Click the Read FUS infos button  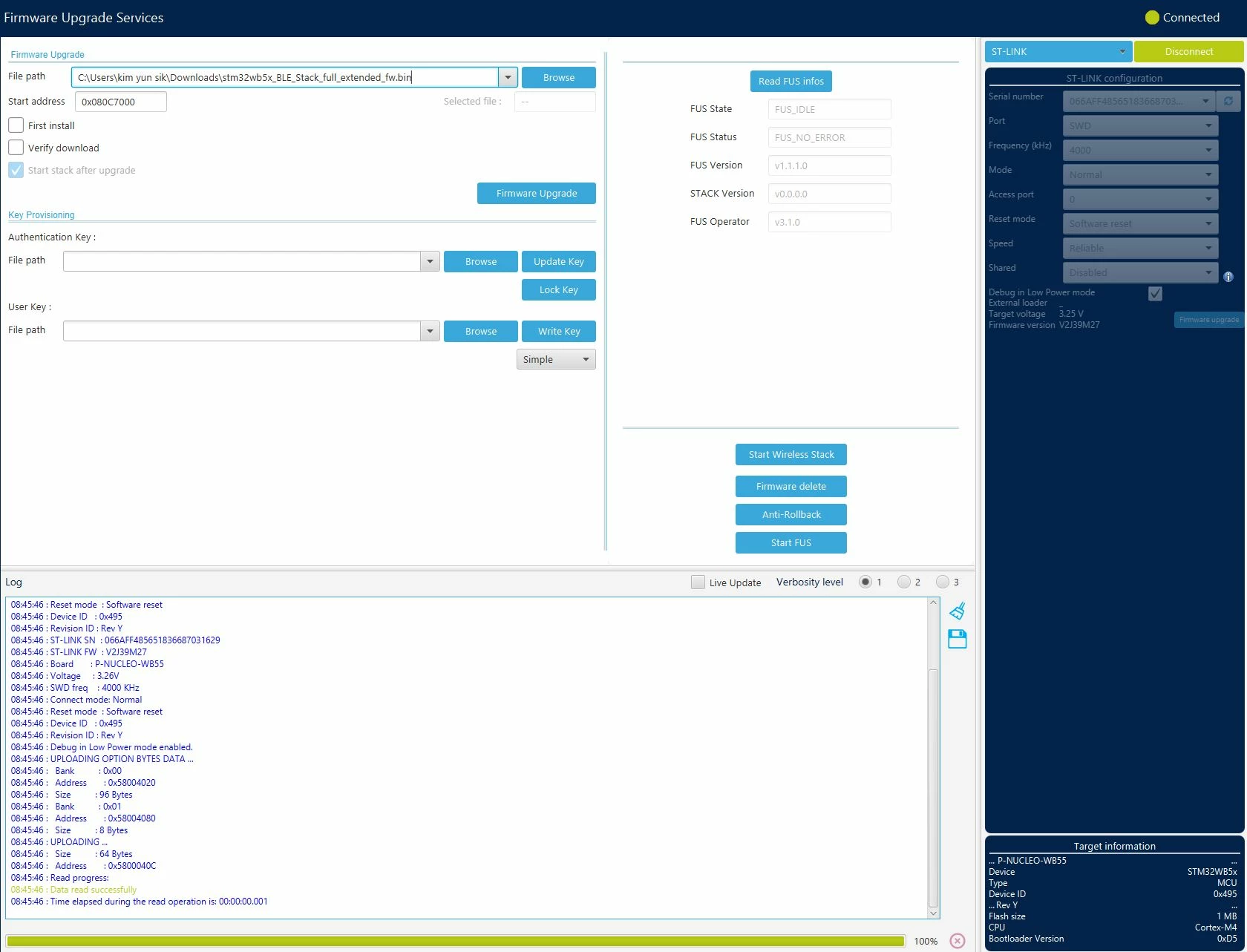(791, 82)
